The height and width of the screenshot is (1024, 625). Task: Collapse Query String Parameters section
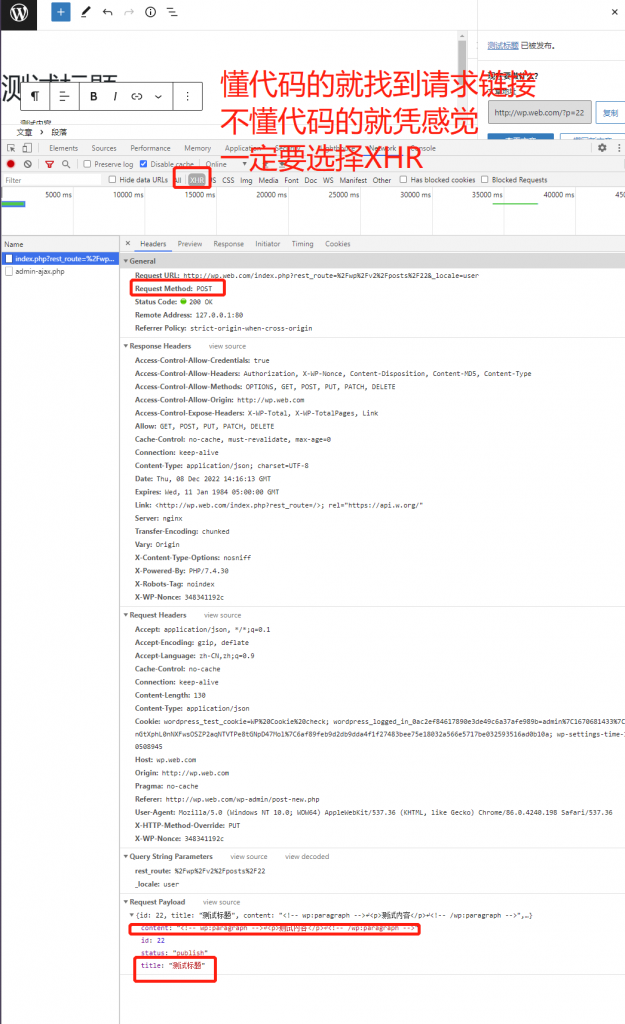click(x=126, y=856)
